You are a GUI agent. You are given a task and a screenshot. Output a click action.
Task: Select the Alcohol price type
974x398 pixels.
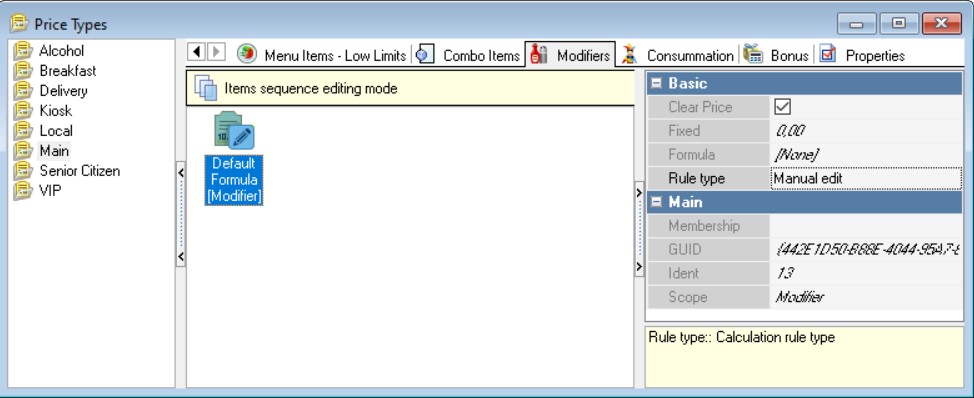[x=61, y=51]
